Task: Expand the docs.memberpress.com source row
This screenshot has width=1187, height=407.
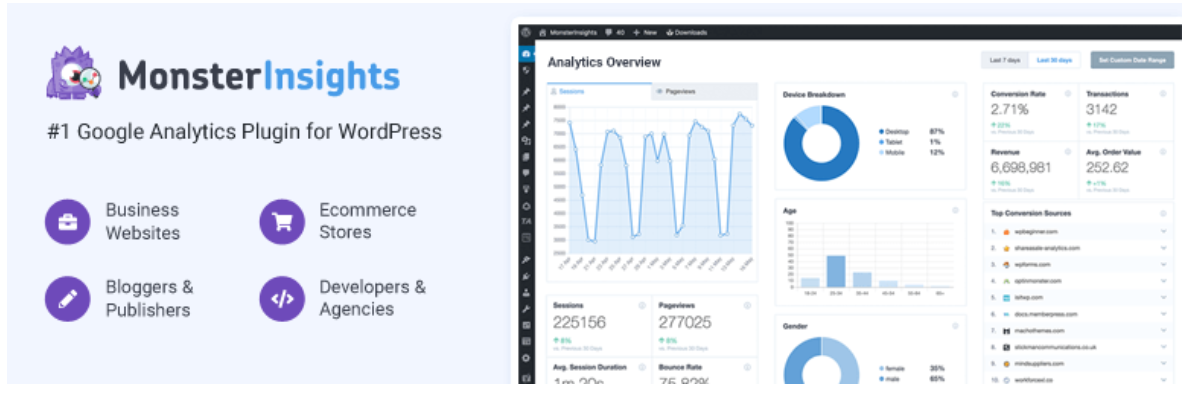Action: [x=1164, y=314]
